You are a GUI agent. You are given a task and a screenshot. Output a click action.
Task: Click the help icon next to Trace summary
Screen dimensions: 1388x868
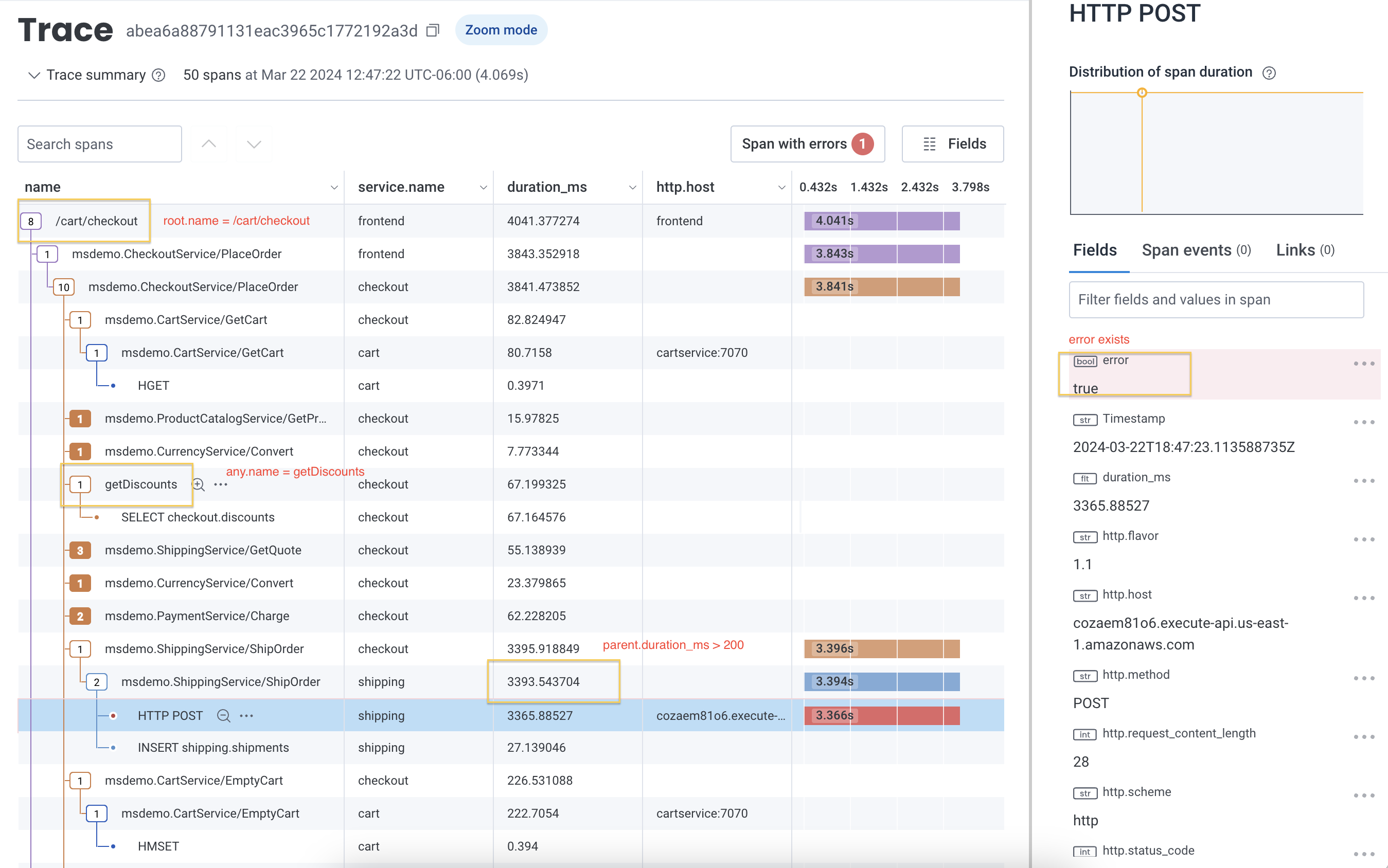158,75
